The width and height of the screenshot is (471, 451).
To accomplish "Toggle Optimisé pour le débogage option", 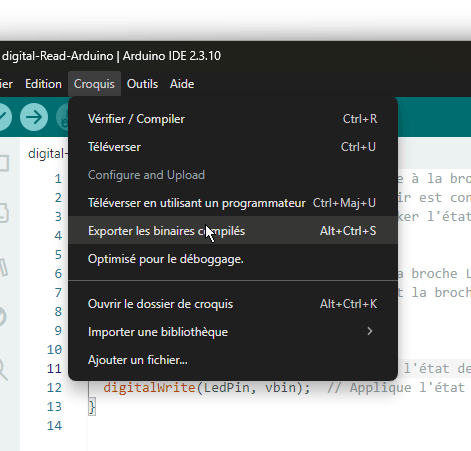I will [233, 259].
